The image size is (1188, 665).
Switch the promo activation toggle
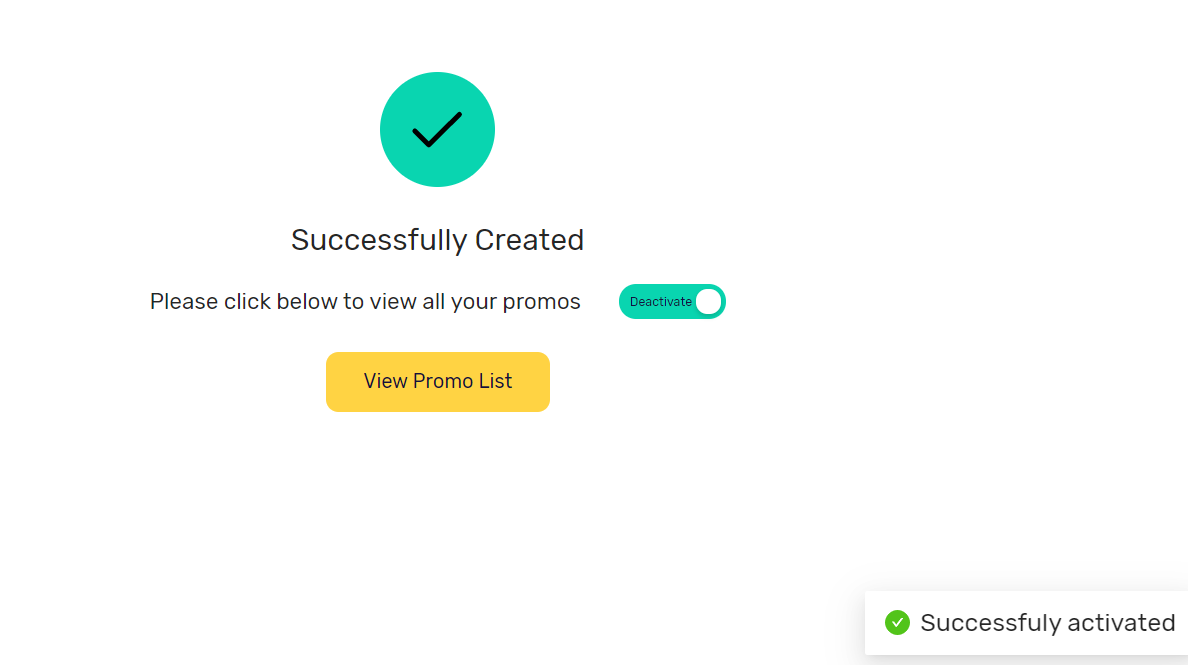[672, 302]
